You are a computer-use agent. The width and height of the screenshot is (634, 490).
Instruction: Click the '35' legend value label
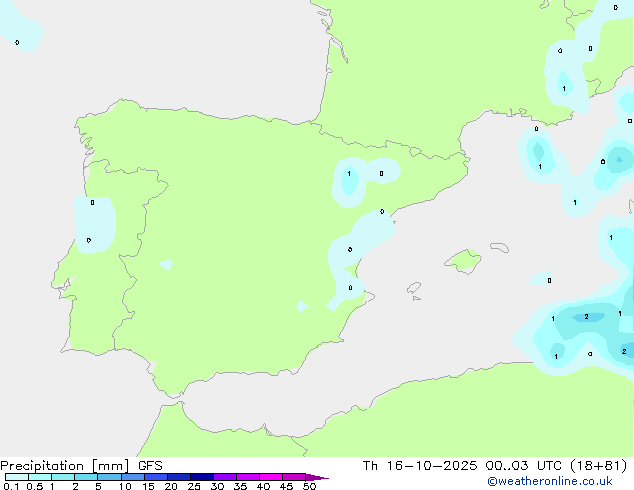tap(240, 486)
